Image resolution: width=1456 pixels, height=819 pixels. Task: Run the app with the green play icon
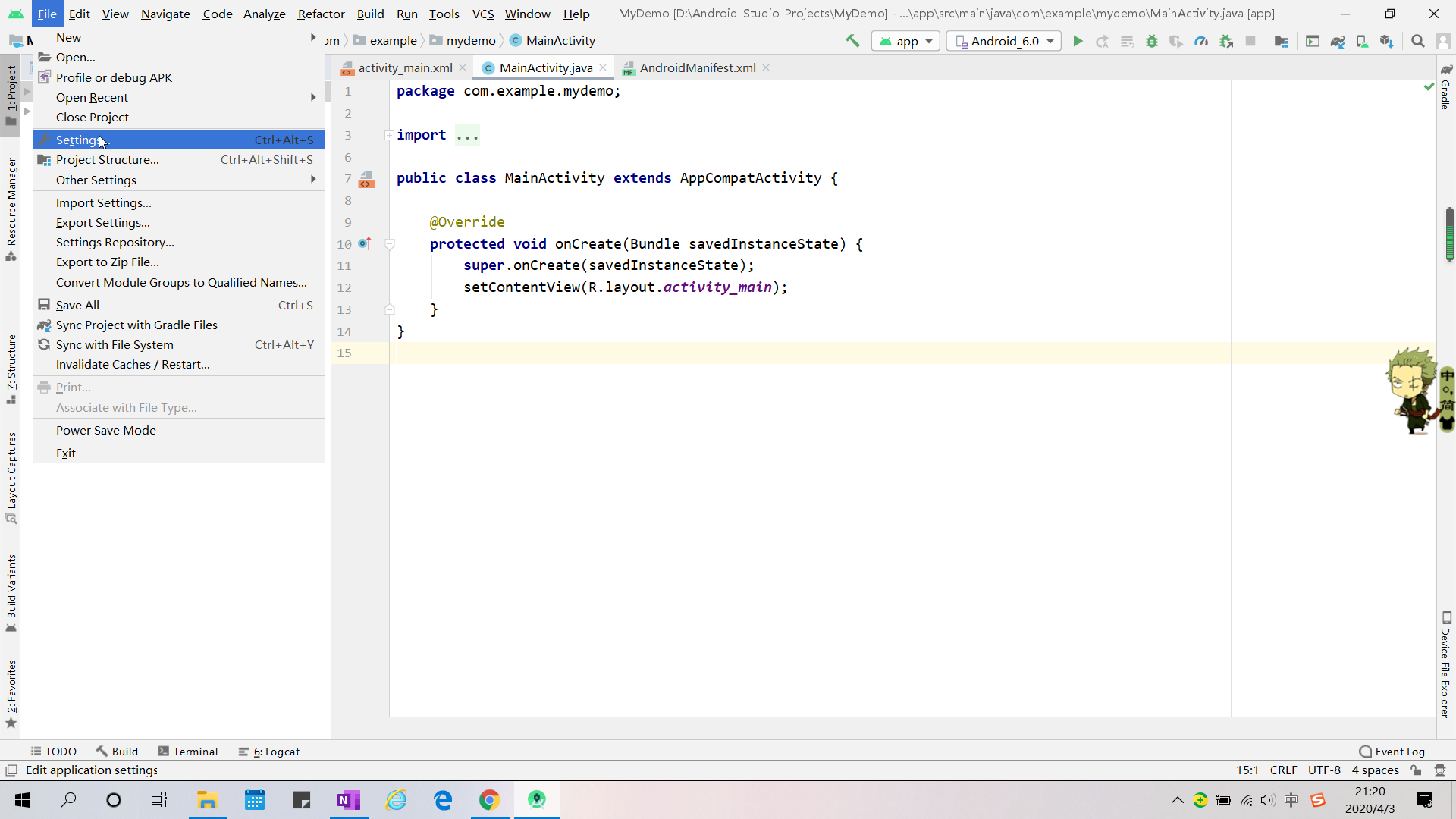[x=1078, y=41]
